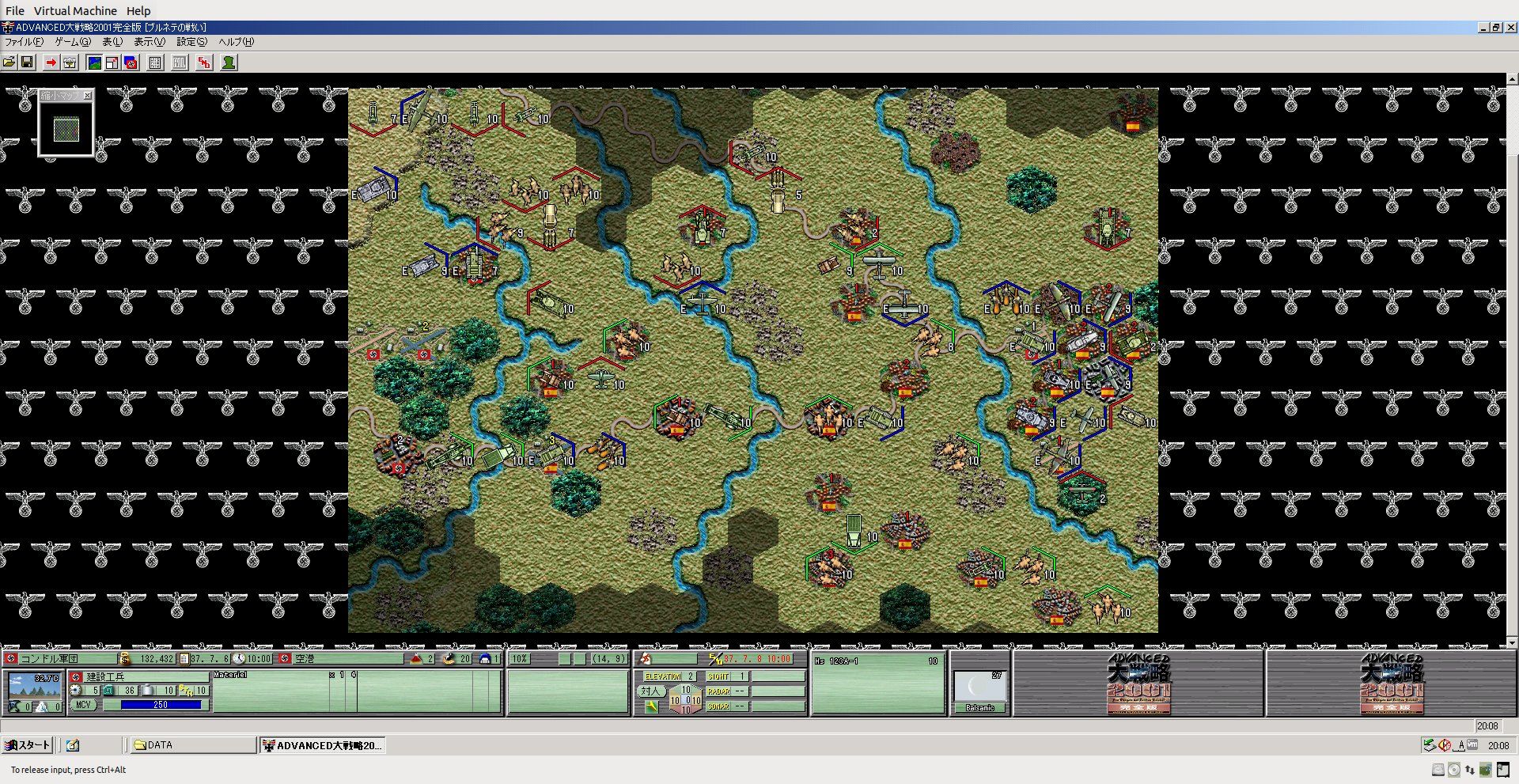Click the quick launch icon beside Start

coord(73,745)
